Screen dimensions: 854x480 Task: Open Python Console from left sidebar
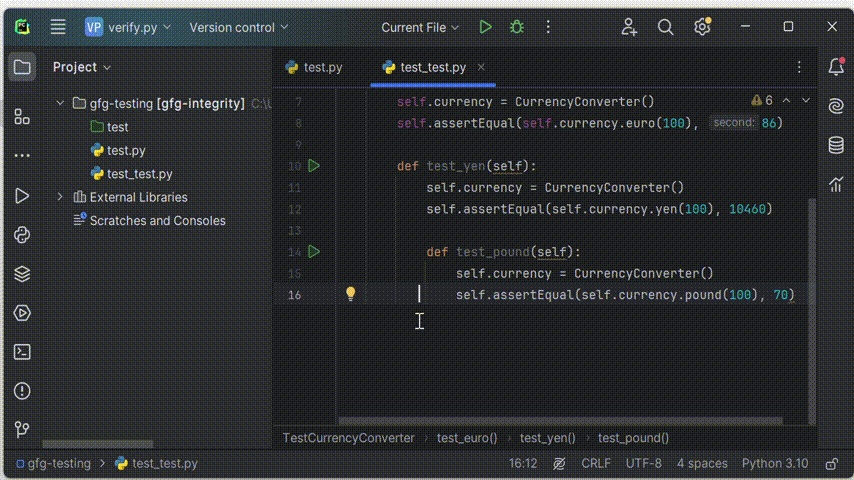22,235
